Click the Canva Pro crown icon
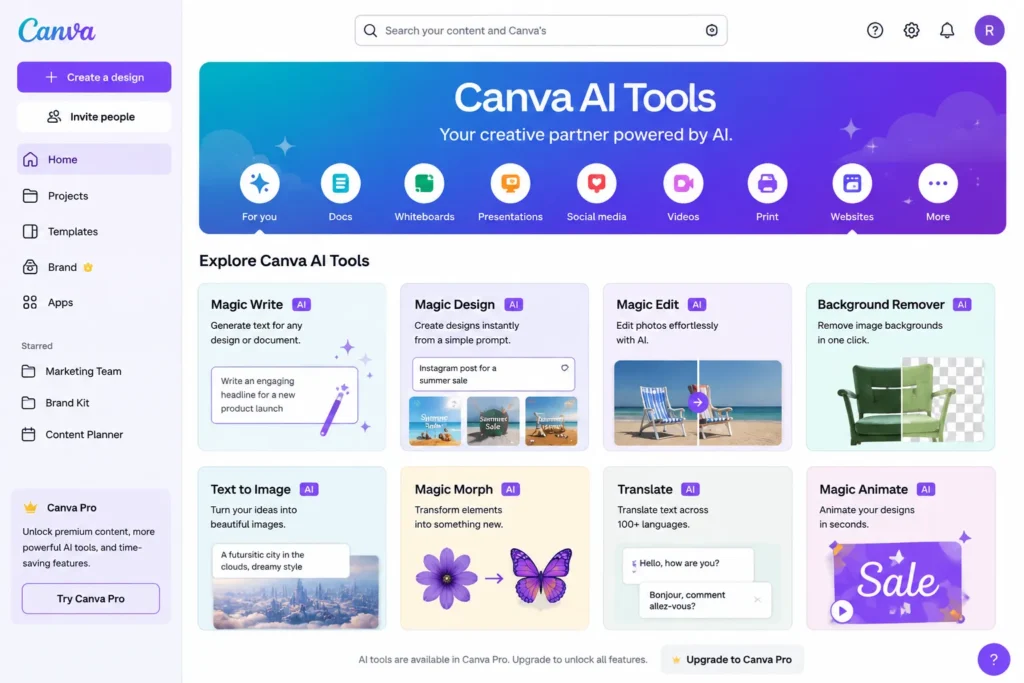 (30, 507)
